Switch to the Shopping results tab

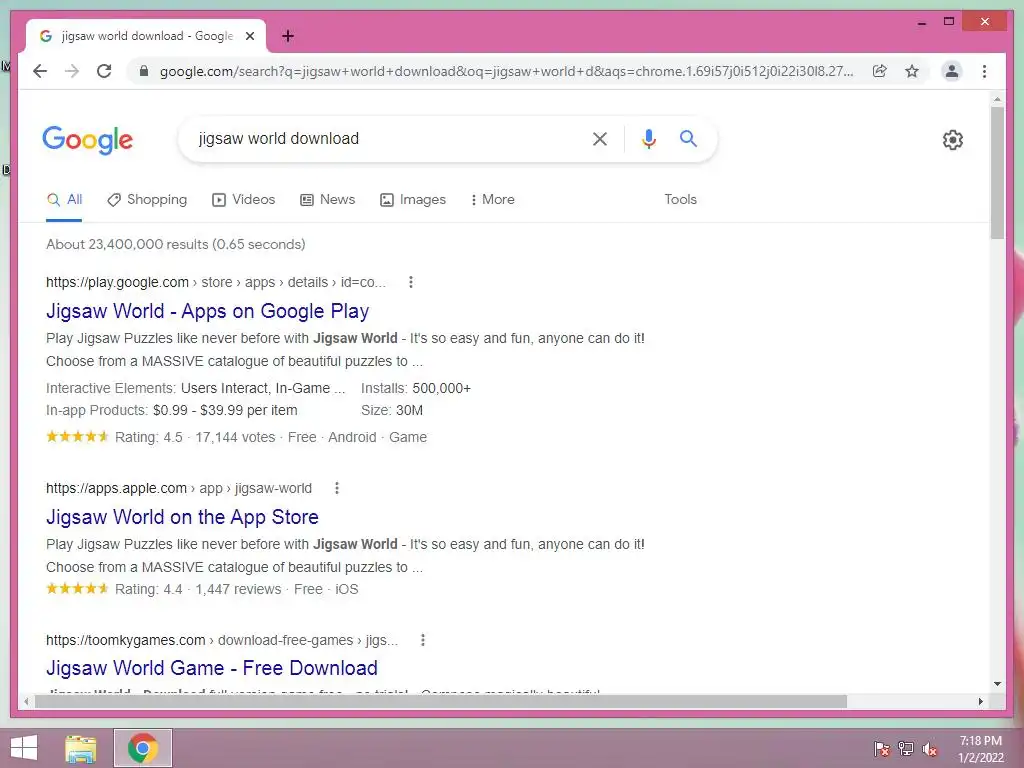(x=147, y=199)
